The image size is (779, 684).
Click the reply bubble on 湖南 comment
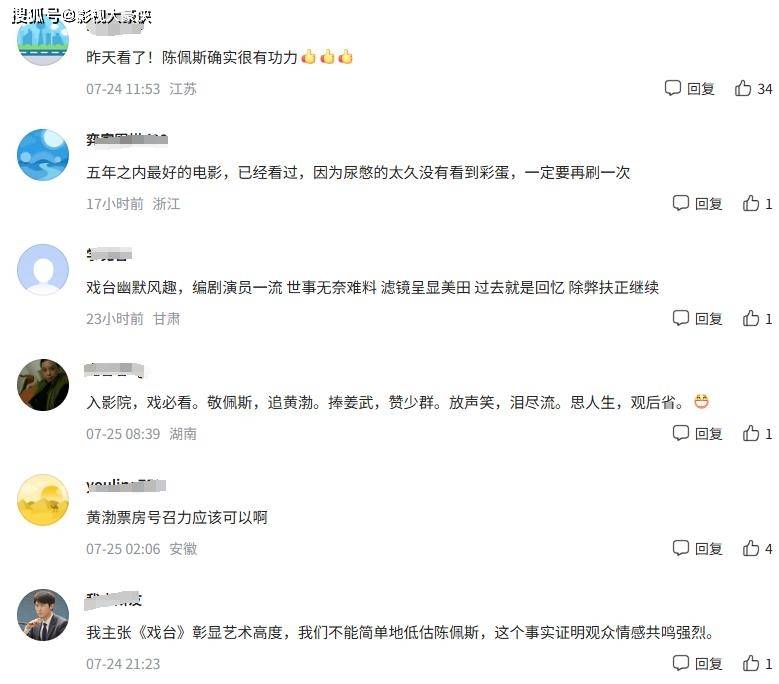[x=680, y=433]
